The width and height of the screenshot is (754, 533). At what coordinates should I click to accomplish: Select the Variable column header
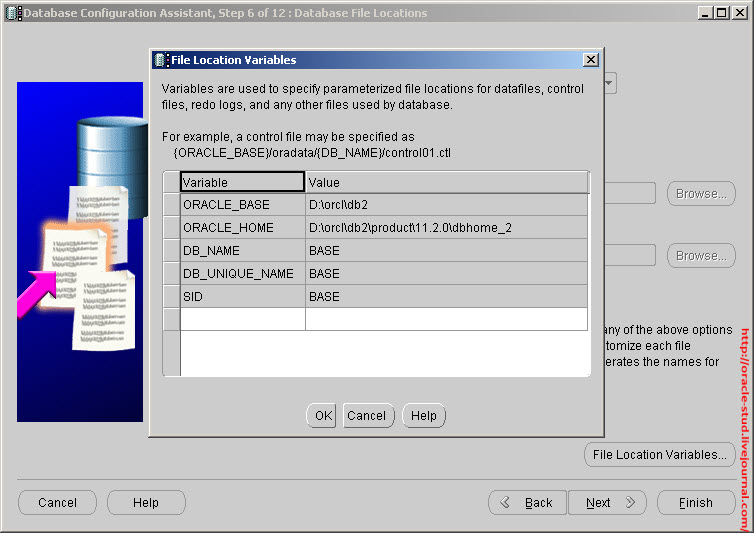click(x=242, y=182)
